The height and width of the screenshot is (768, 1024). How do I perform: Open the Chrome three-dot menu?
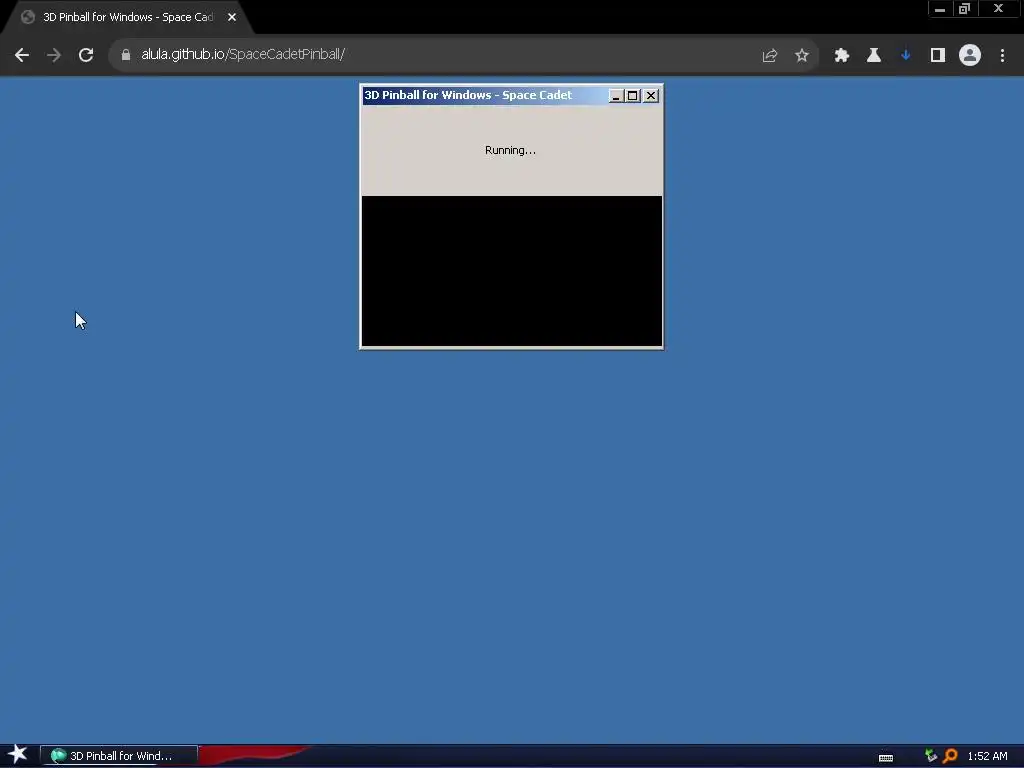pos(1002,56)
